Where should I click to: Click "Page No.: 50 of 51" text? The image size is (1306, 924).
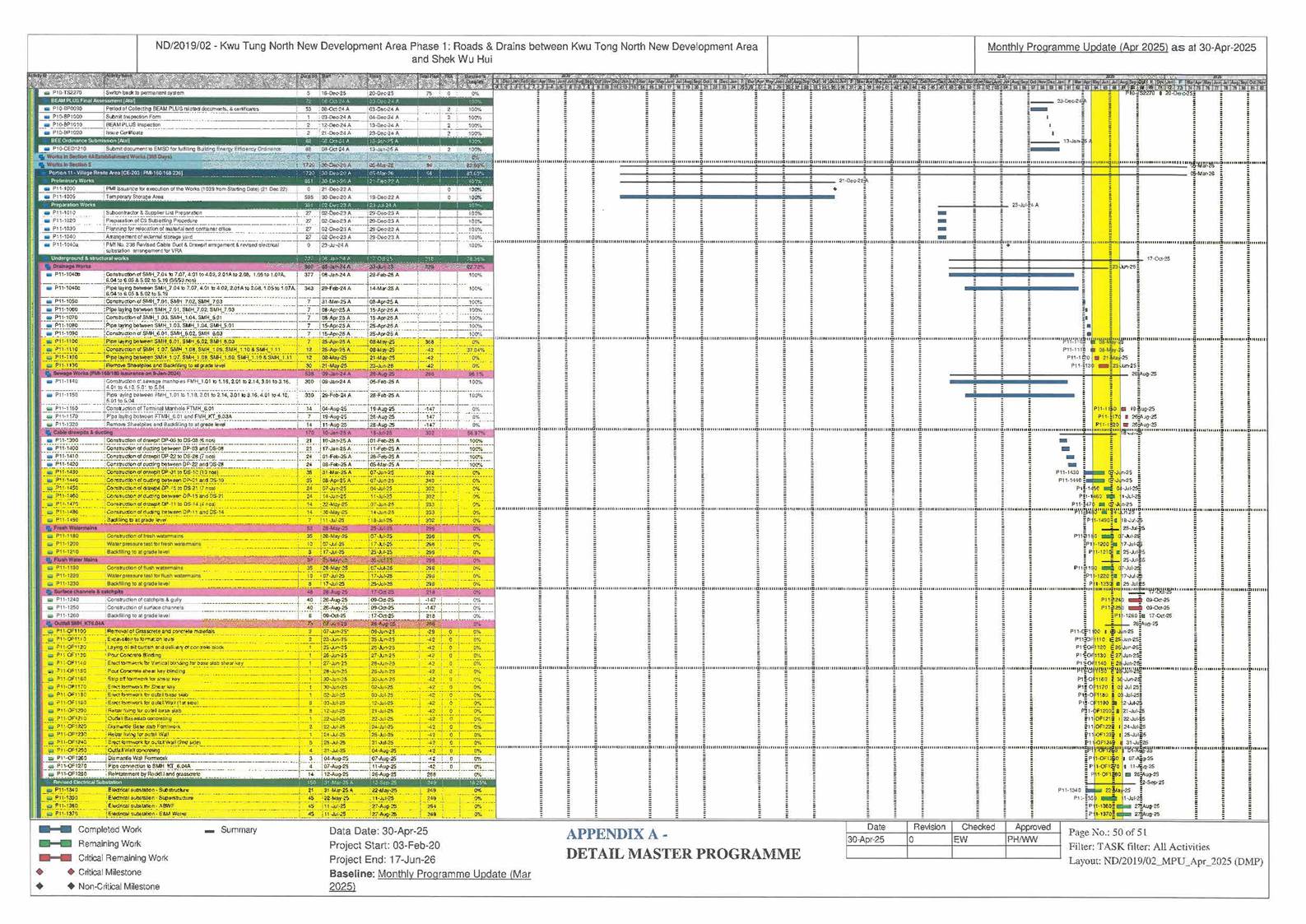1108,833
